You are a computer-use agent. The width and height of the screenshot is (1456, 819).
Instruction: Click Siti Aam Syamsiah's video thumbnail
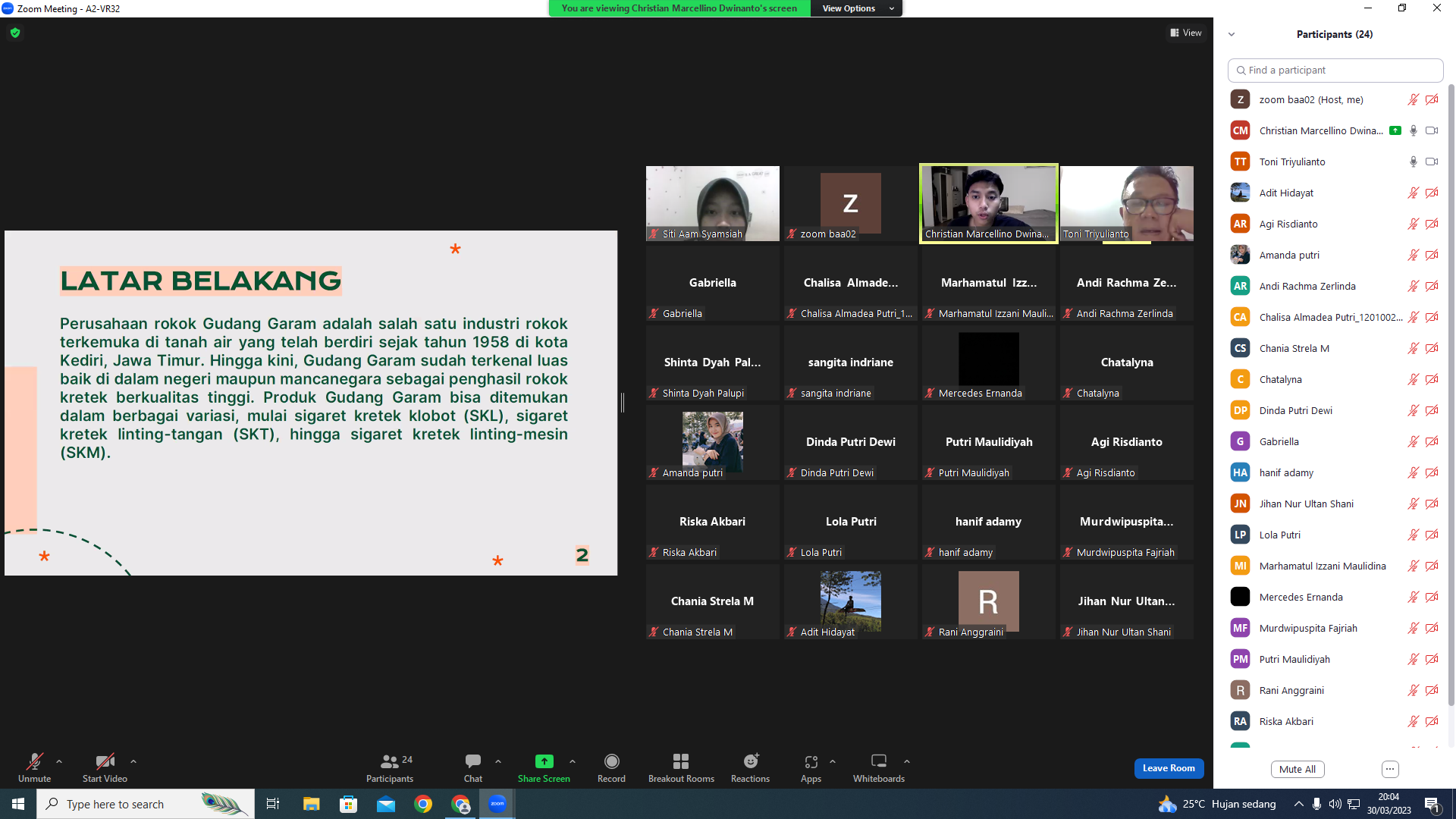713,203
